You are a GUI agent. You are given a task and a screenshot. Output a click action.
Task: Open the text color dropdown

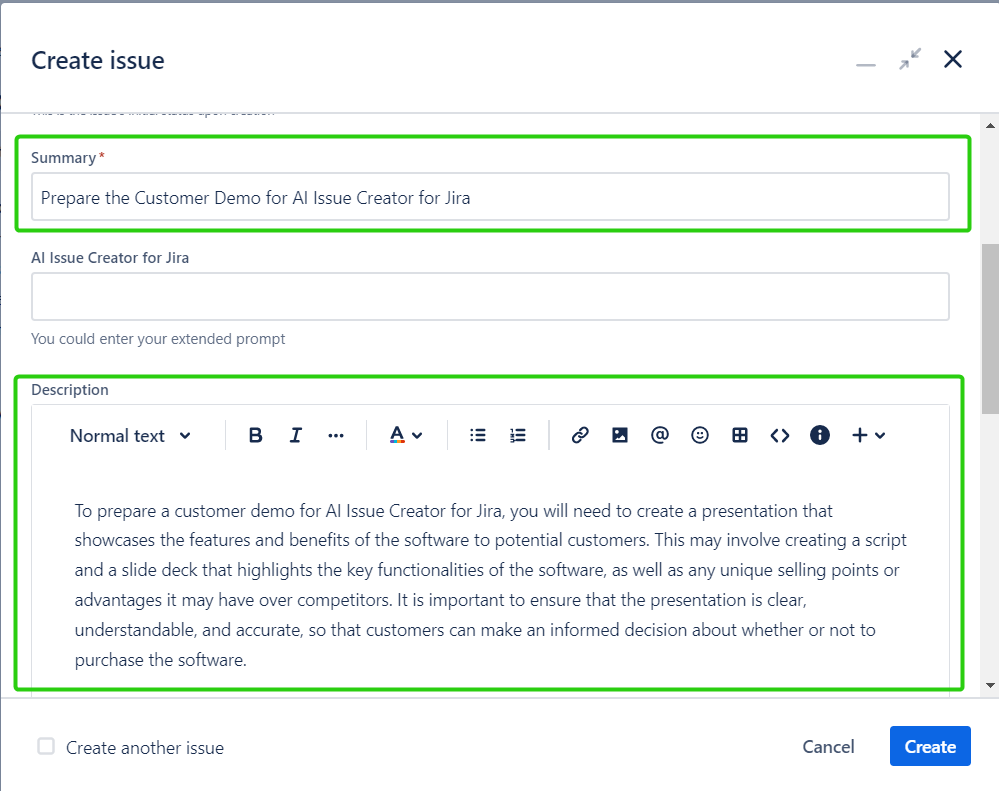405,435
